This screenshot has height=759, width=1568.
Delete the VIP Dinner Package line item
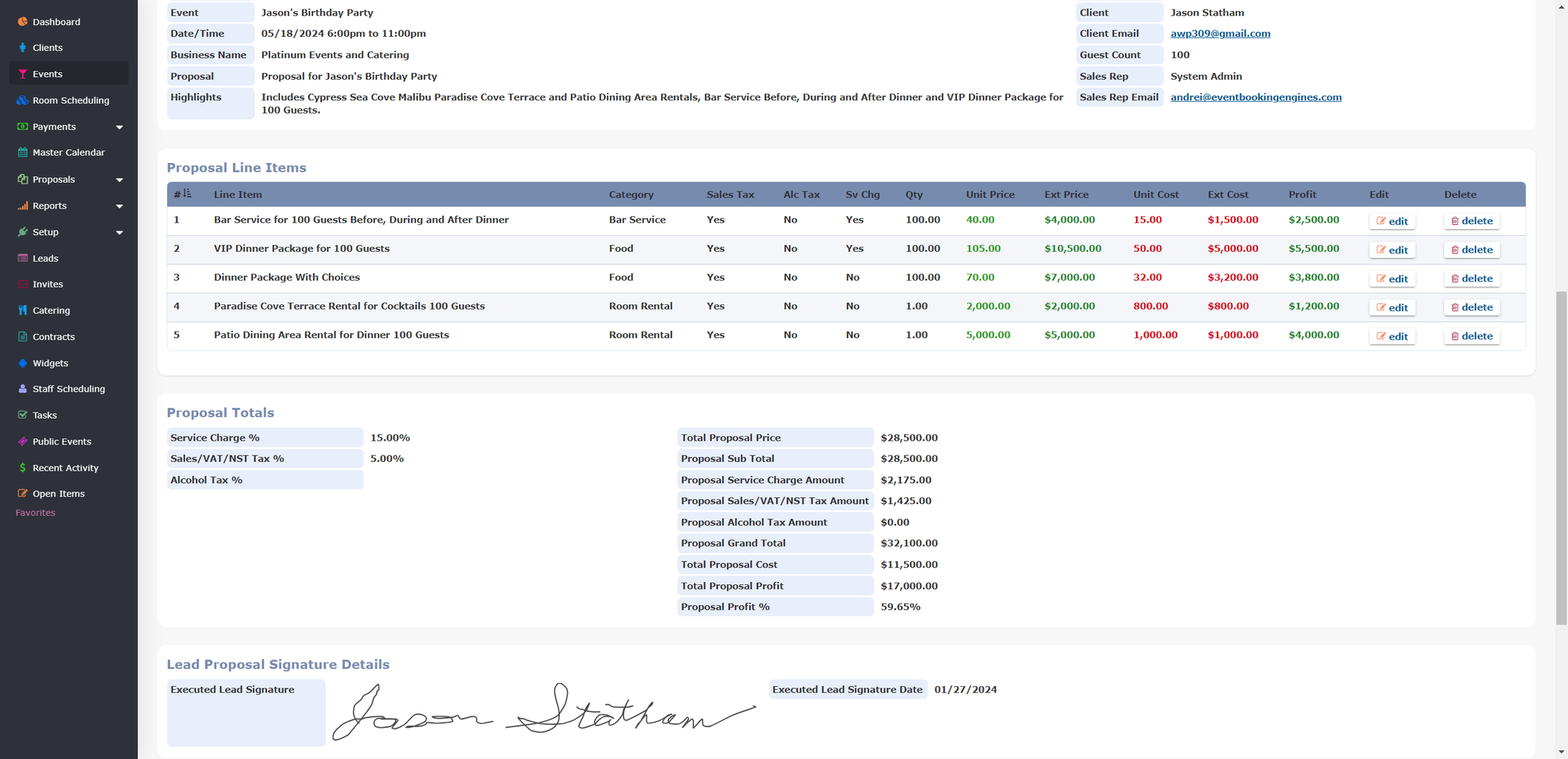[1472, 250]
